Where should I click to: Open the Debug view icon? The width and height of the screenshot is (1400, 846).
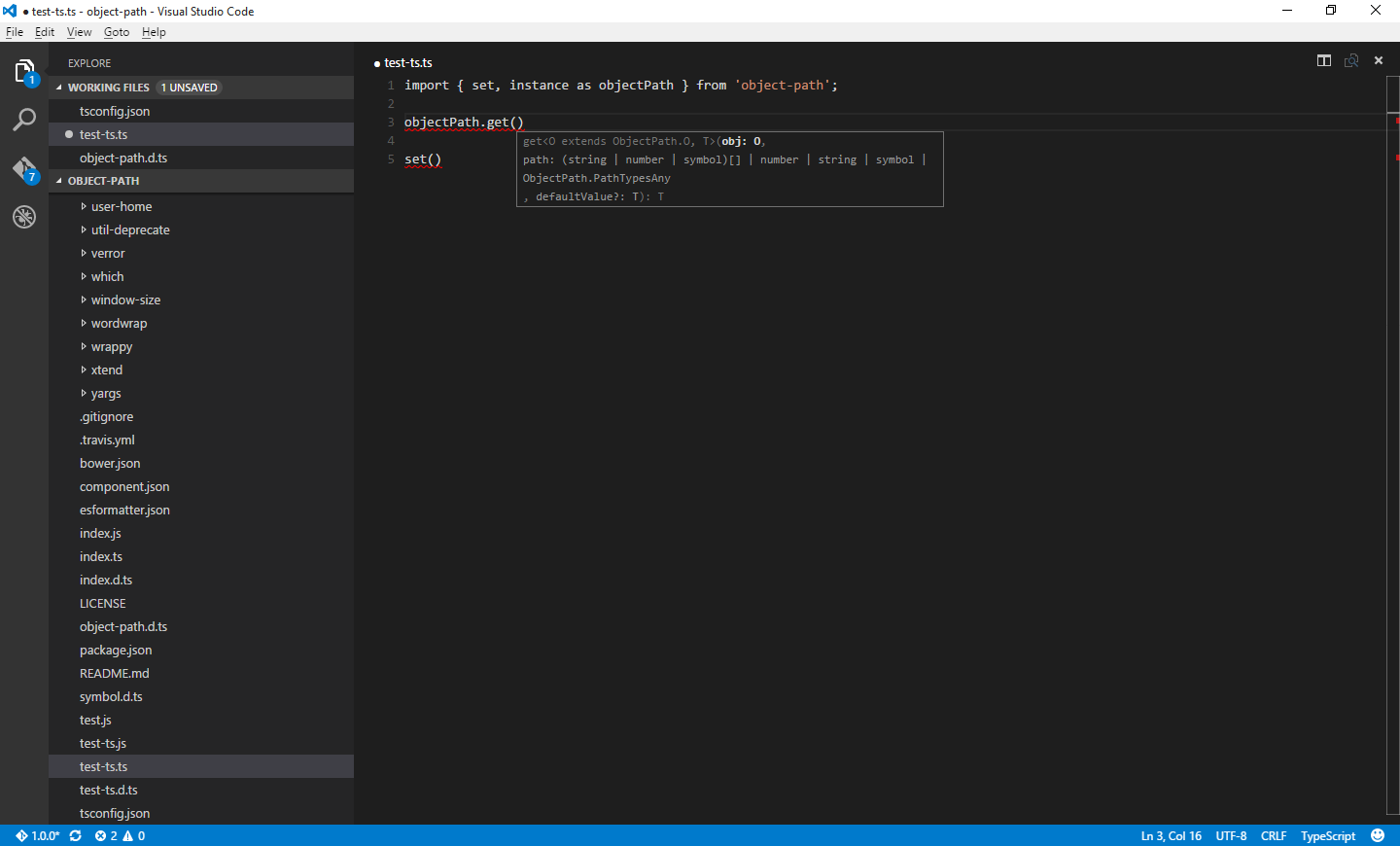pos(24,217)
